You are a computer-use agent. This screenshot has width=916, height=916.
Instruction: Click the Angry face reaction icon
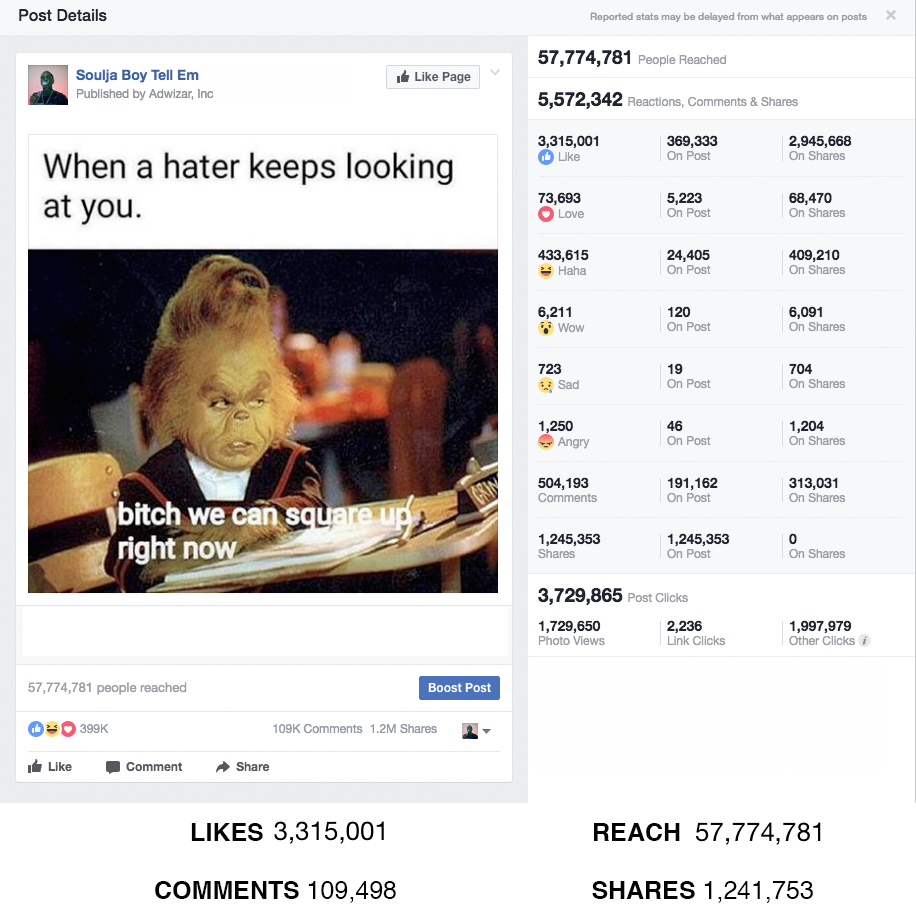click(546, 442)
